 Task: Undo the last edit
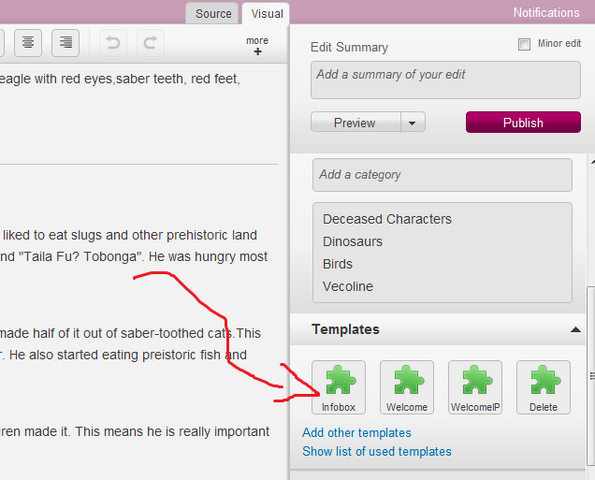[x=113, y=42]
